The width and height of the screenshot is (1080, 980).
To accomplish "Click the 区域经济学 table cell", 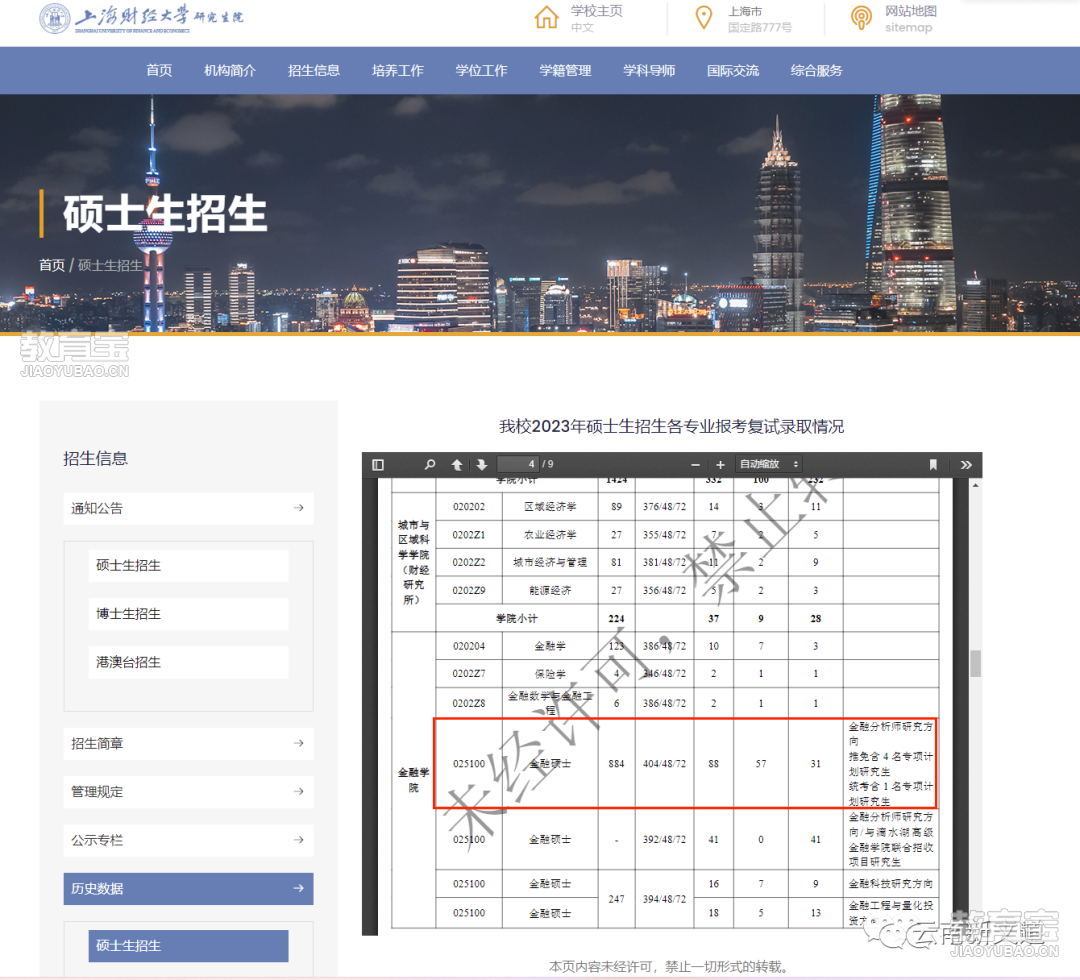I will (x=550, y=507).
